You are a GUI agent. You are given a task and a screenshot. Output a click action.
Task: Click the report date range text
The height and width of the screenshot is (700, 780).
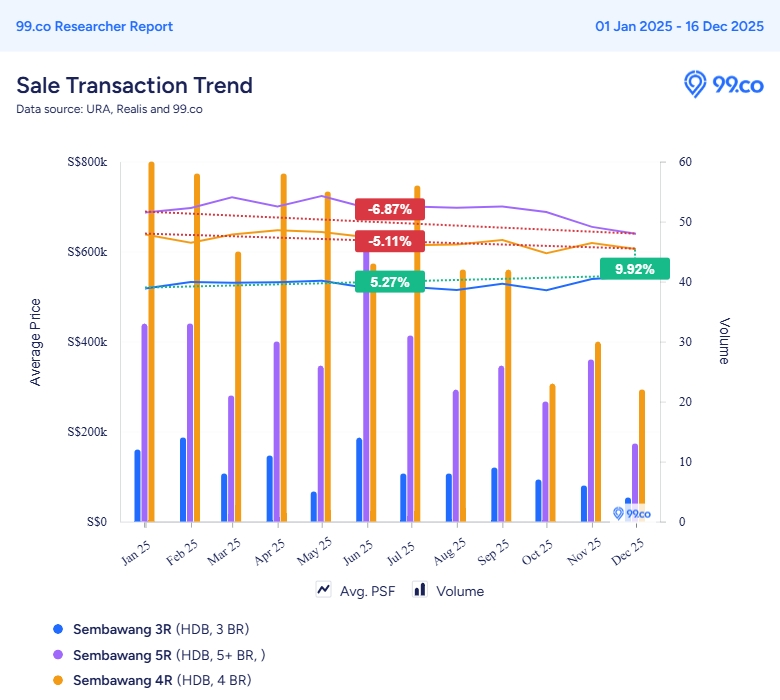(x=679, y=26)
